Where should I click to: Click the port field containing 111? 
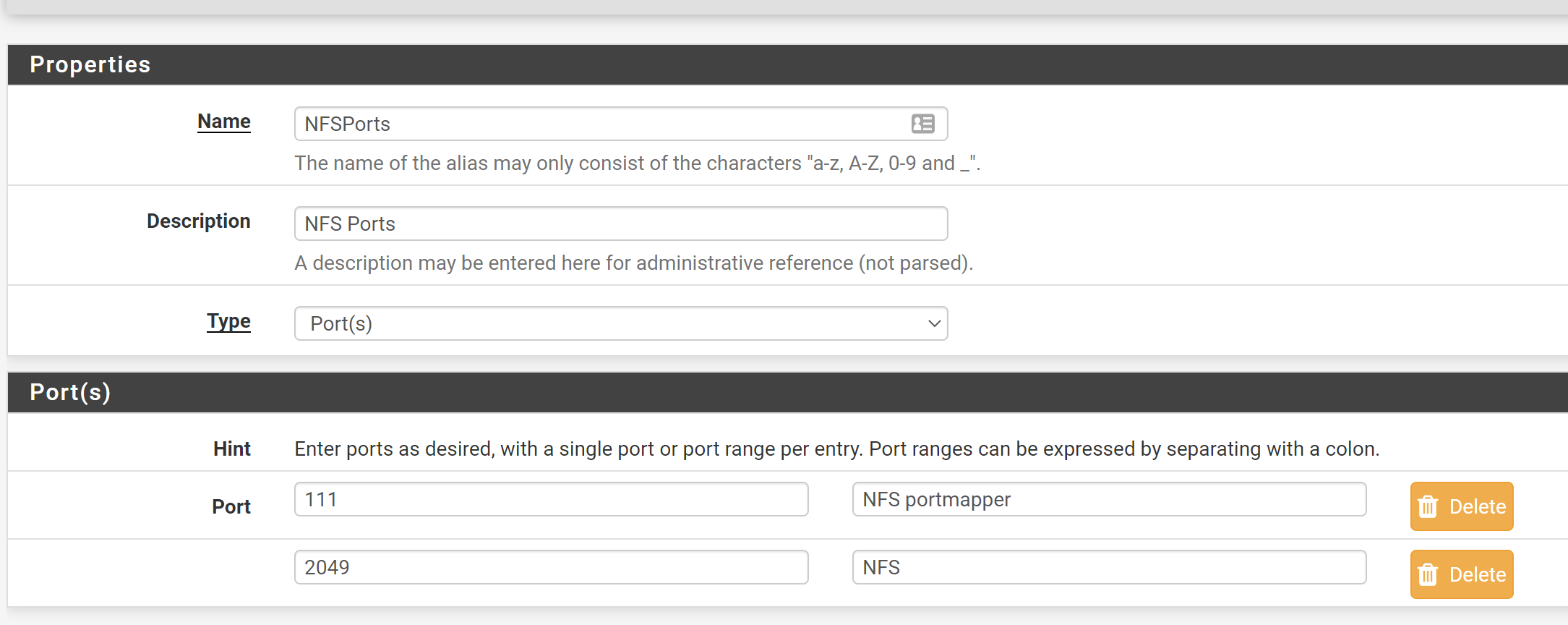[x=551, y=499]
